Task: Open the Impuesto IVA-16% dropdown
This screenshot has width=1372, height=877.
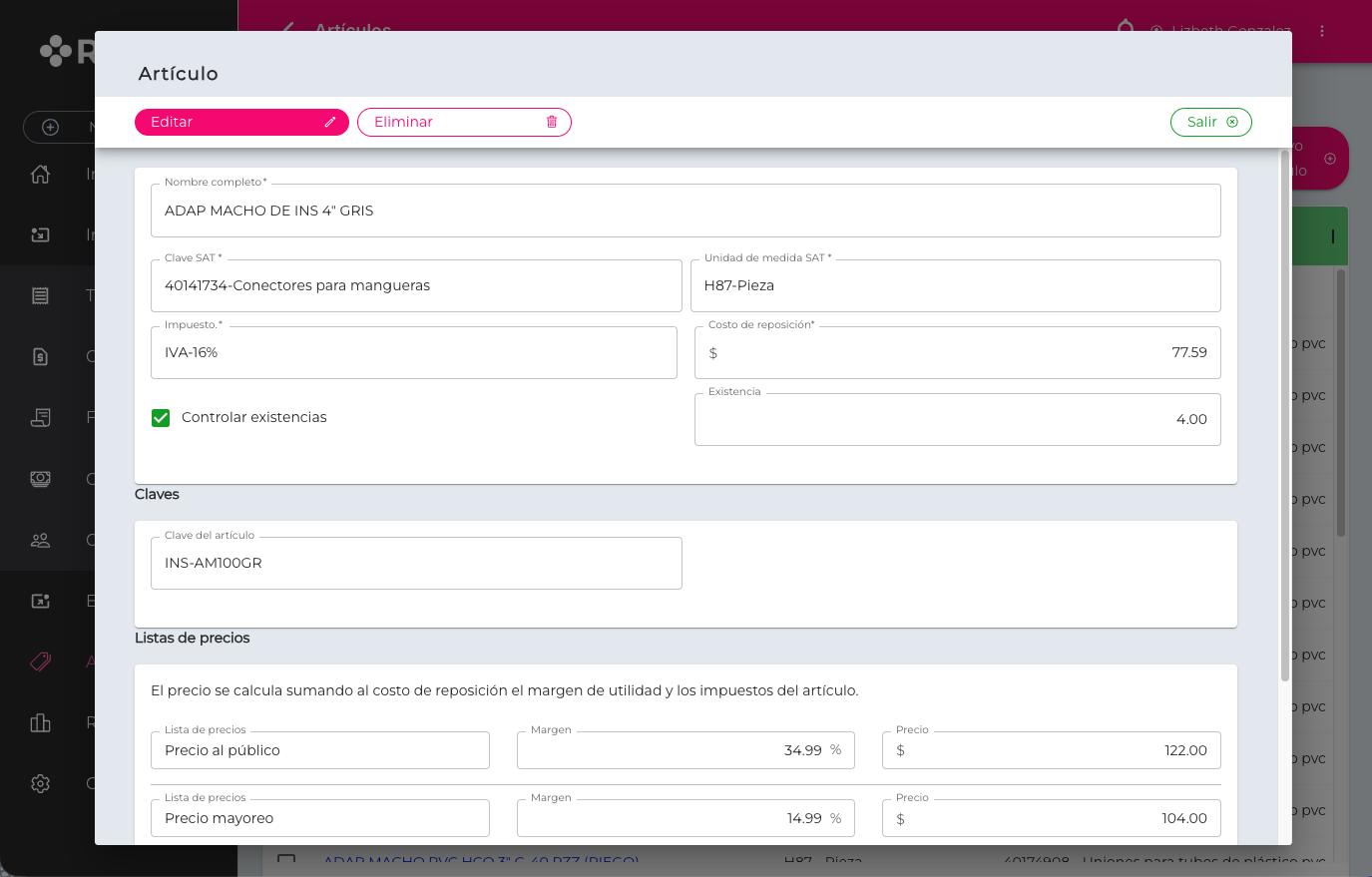Action: tap(414, 352)
